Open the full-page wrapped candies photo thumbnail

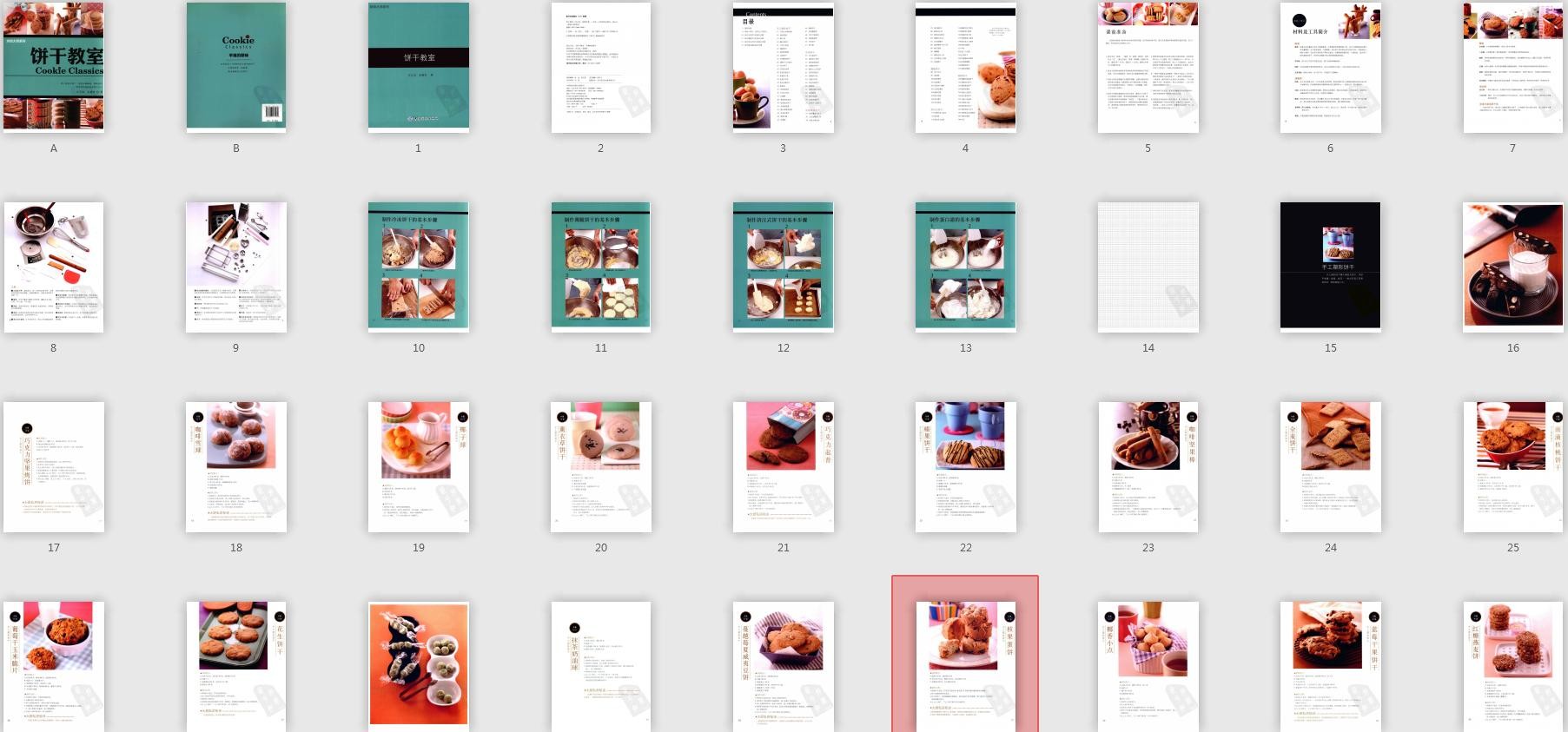tap(419, 664)
